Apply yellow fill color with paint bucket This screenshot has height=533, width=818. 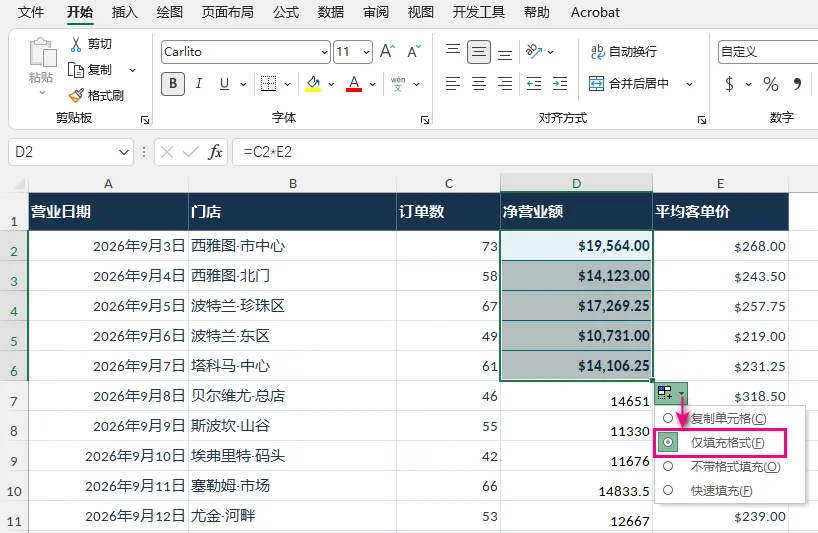coord(313,84)
